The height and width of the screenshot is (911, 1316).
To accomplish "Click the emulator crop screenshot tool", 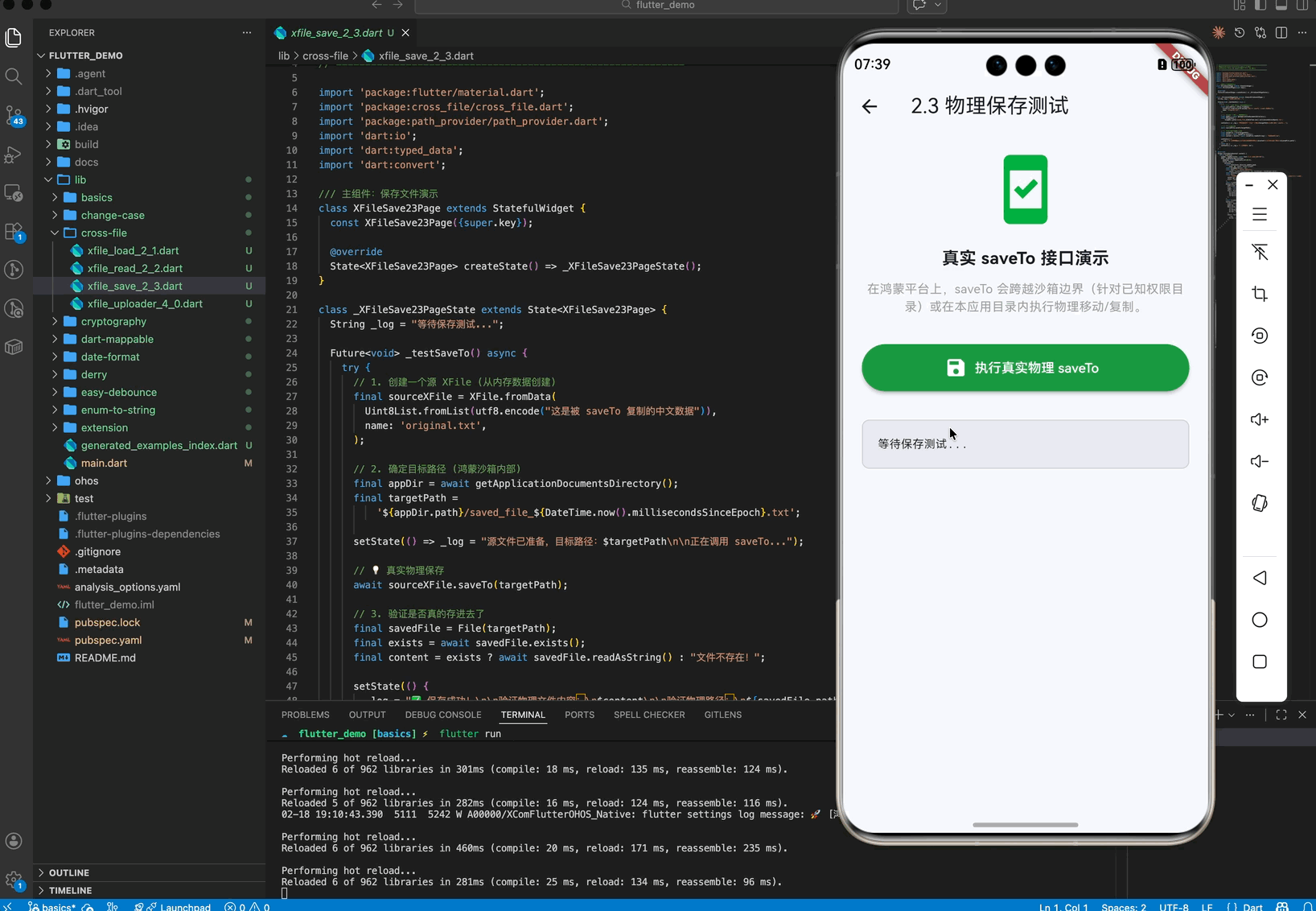I will [x=1260, y=294].
